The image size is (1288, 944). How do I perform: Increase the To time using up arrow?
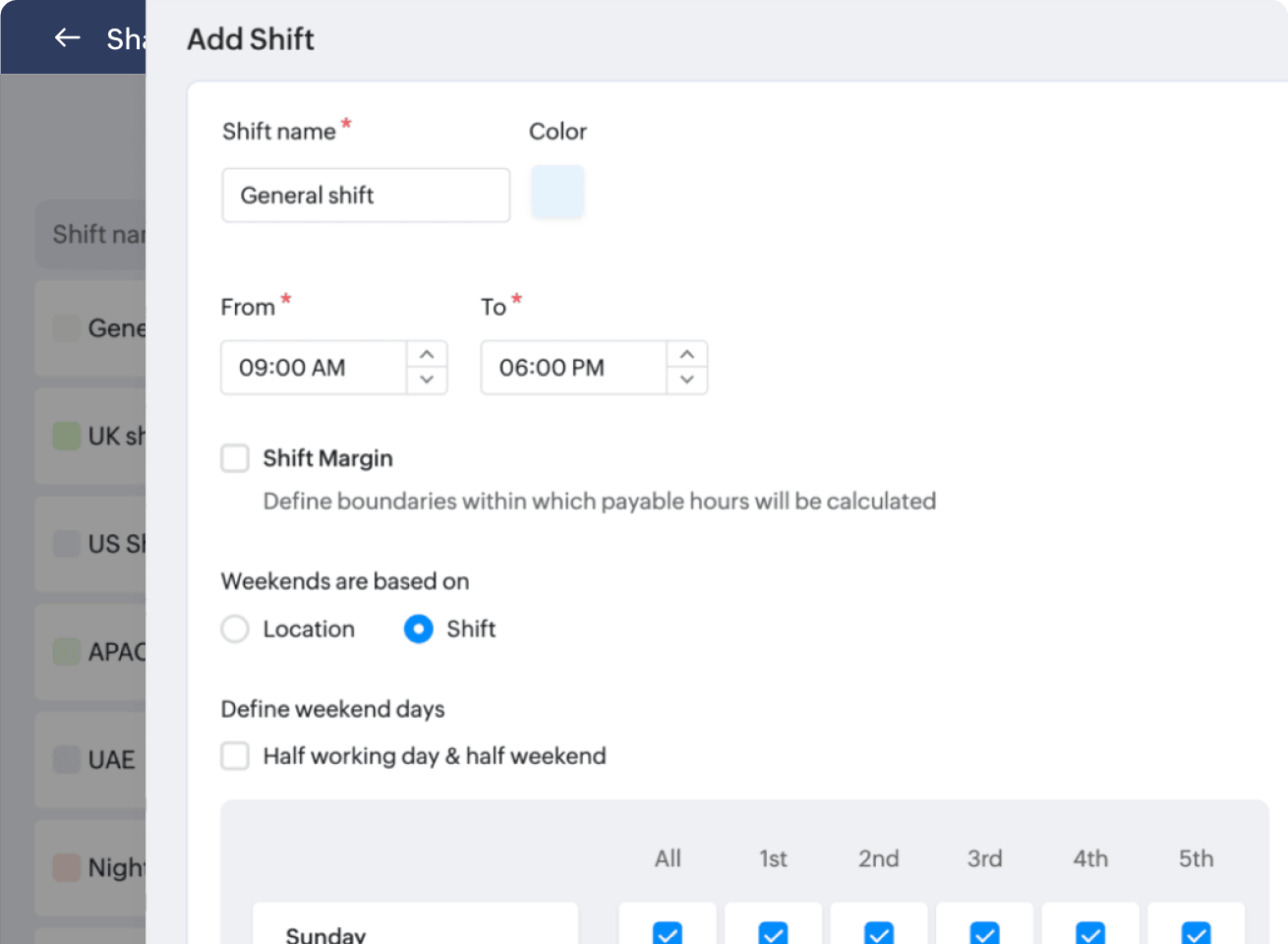tap(687, 354)
